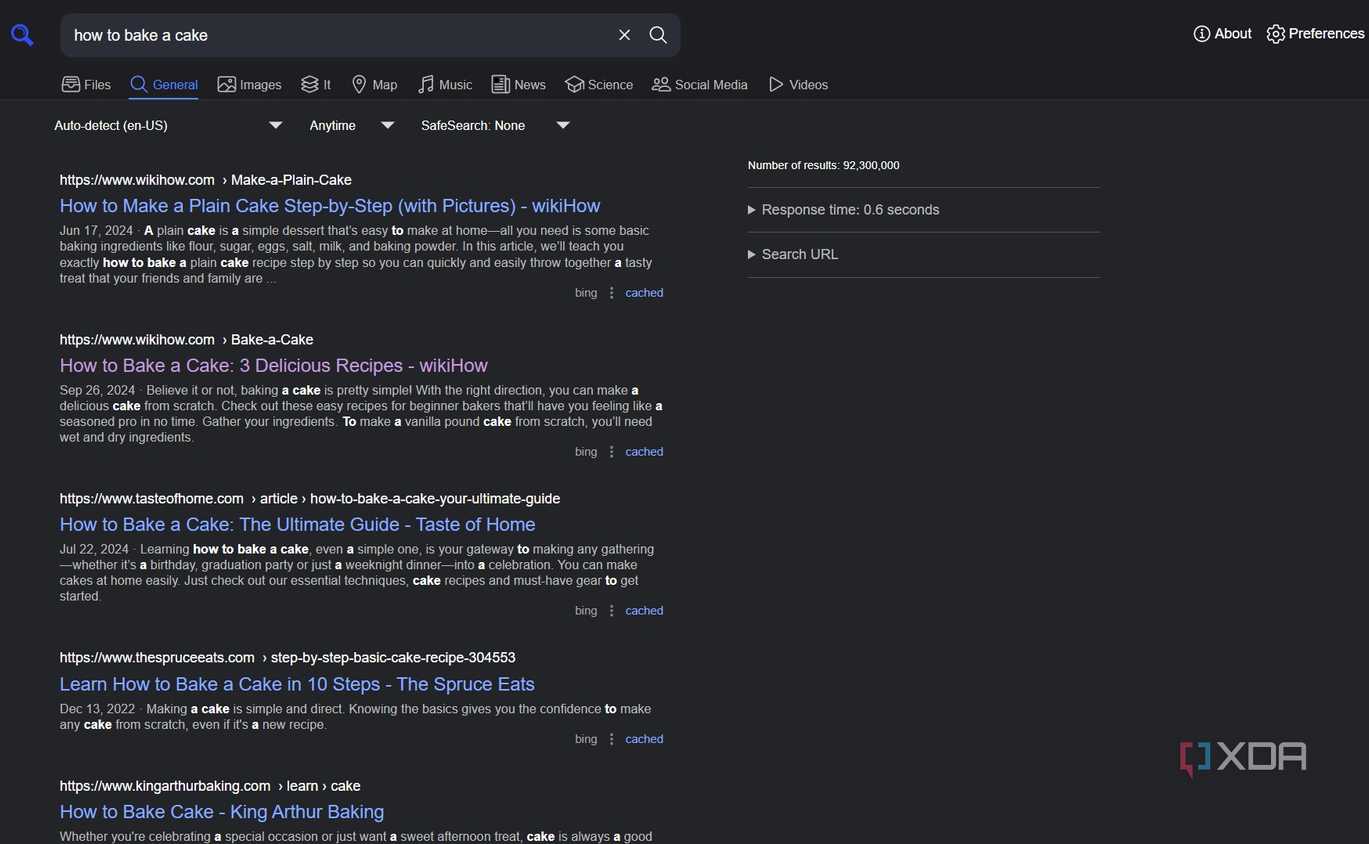The width and height of the screenshot is (1369, 844).
Task: Click the wikihow.com Make-a-Plain-Cake URL
Action: (205, 180)
